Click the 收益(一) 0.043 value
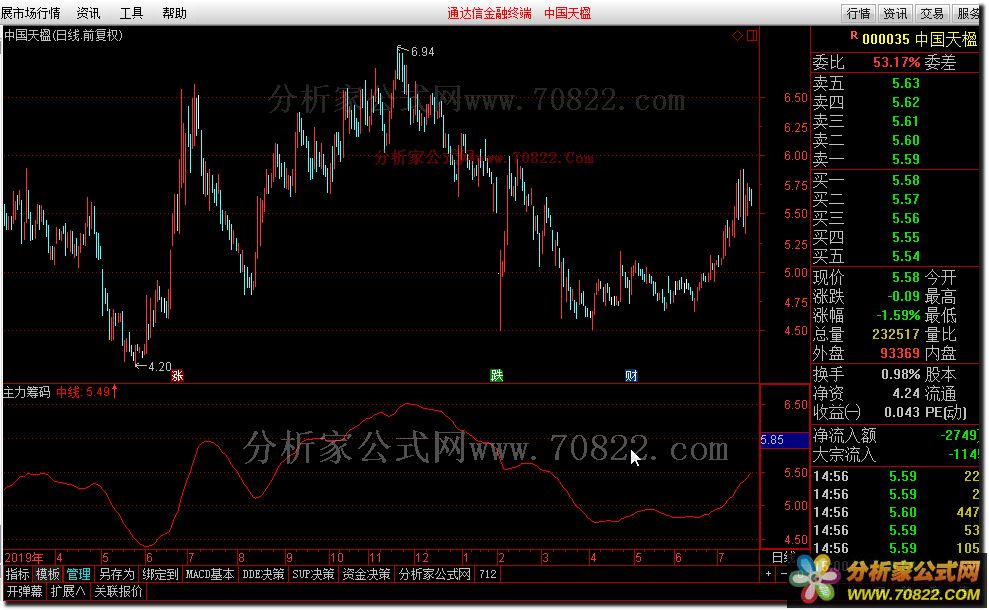The width and height of the screenshot is (989, 610). (x=902, y=413)
